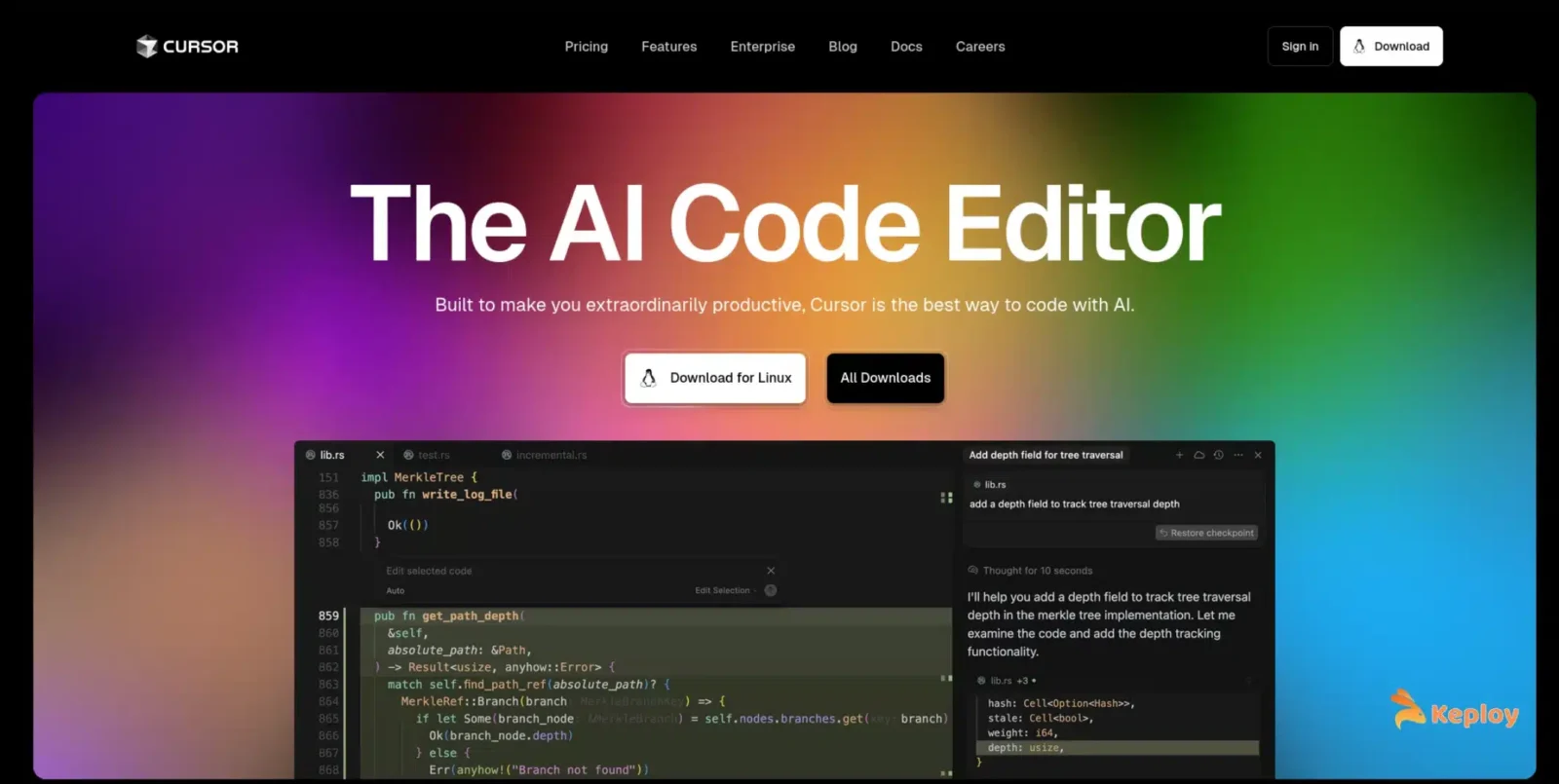Click the 'add a depth field' chat prompt
This screenshot has height=784, width=1559.
click(x=1074, y=504)
